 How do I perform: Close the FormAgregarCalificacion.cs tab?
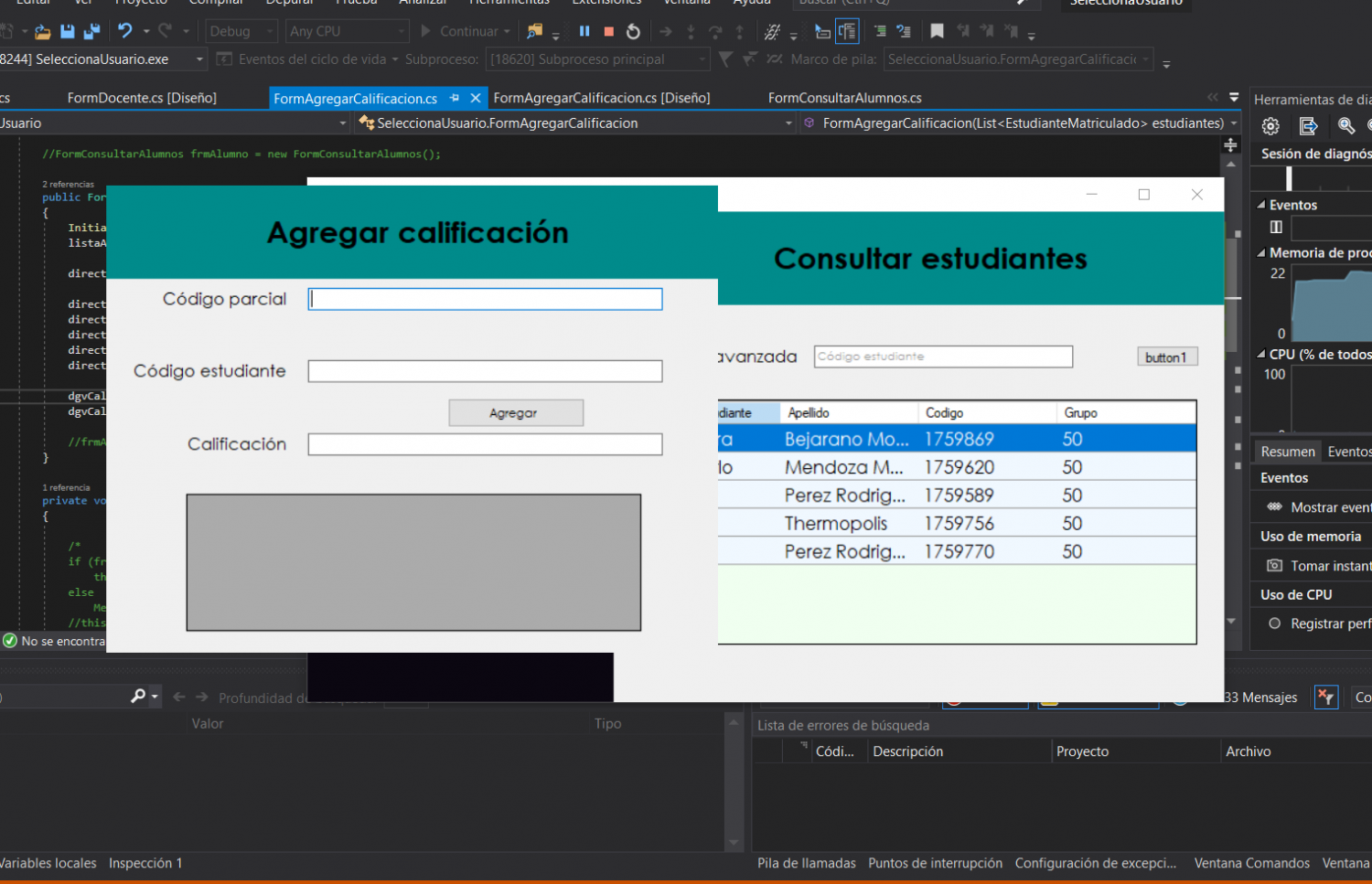point(476,98)
